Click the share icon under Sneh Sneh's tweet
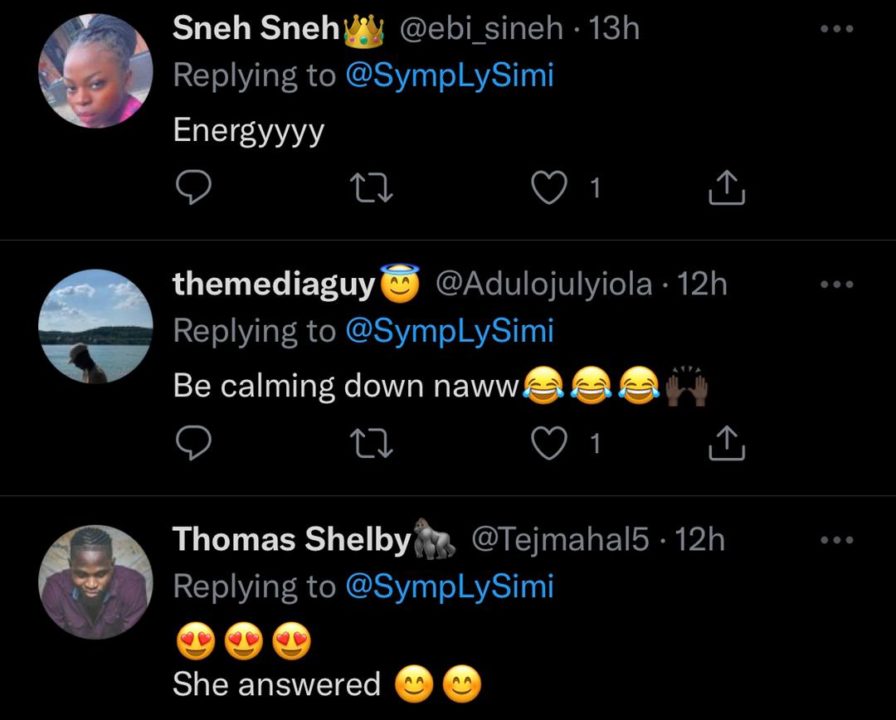Viewport: 896px width, 720px height. pos(727,186)
